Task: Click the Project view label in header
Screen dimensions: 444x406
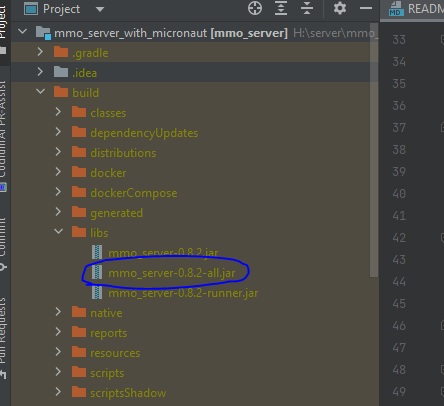Action: (61, 9)
